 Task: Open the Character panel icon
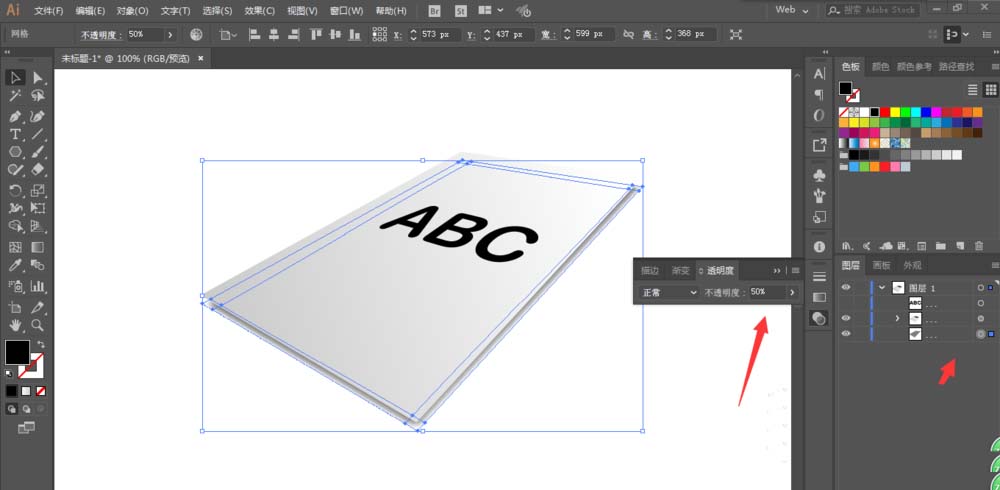pyautogui.click(x=820, y=74)
